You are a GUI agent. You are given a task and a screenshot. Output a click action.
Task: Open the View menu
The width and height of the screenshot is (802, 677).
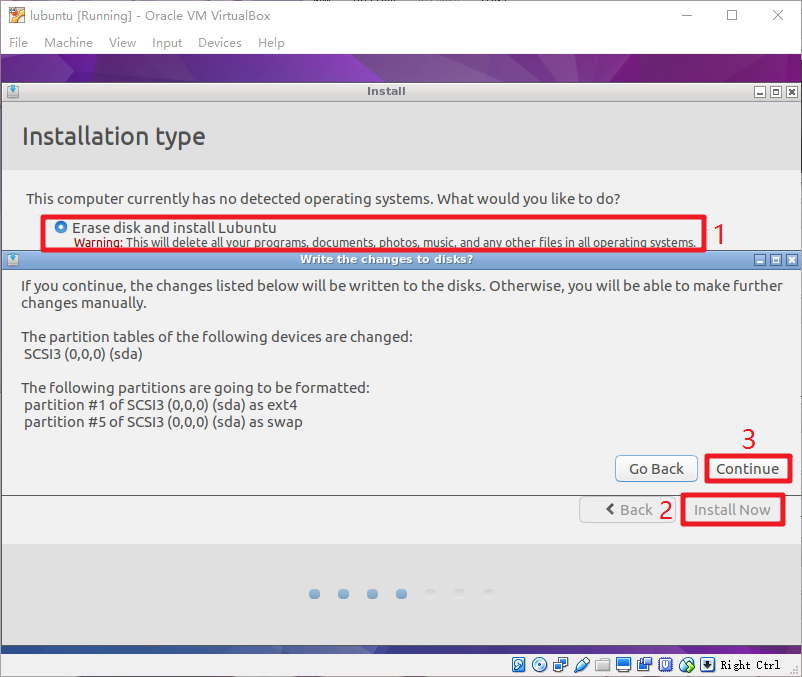pyautogui.click(x=122, y=43)
